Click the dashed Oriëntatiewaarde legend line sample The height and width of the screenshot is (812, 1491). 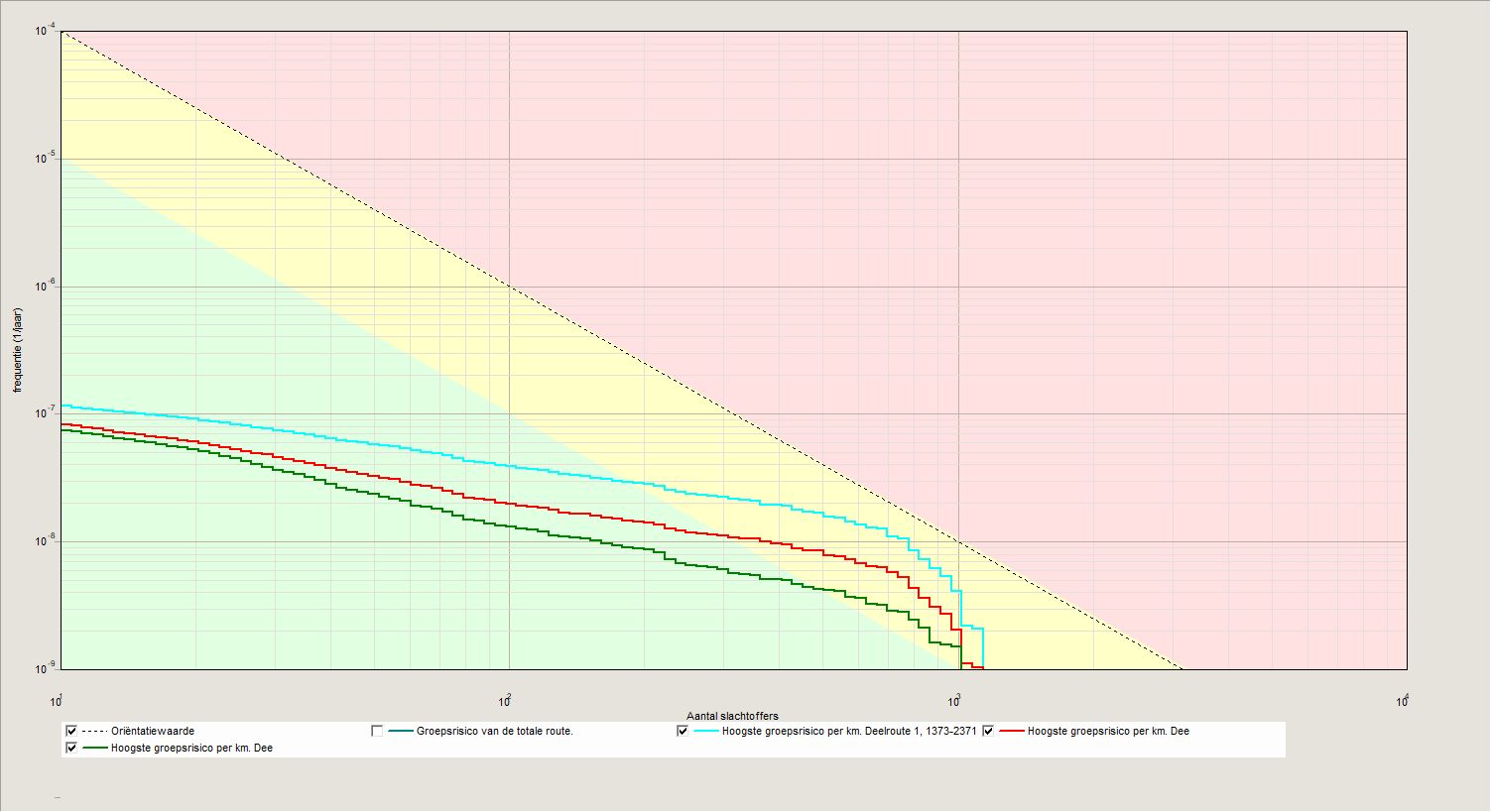pos(95,732)
